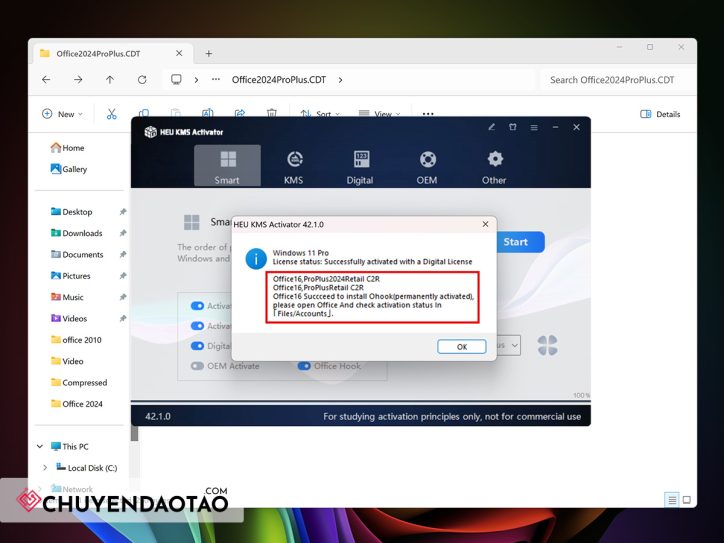
Task: Open the Documents folder in sidebar
Action: (77, 254)
